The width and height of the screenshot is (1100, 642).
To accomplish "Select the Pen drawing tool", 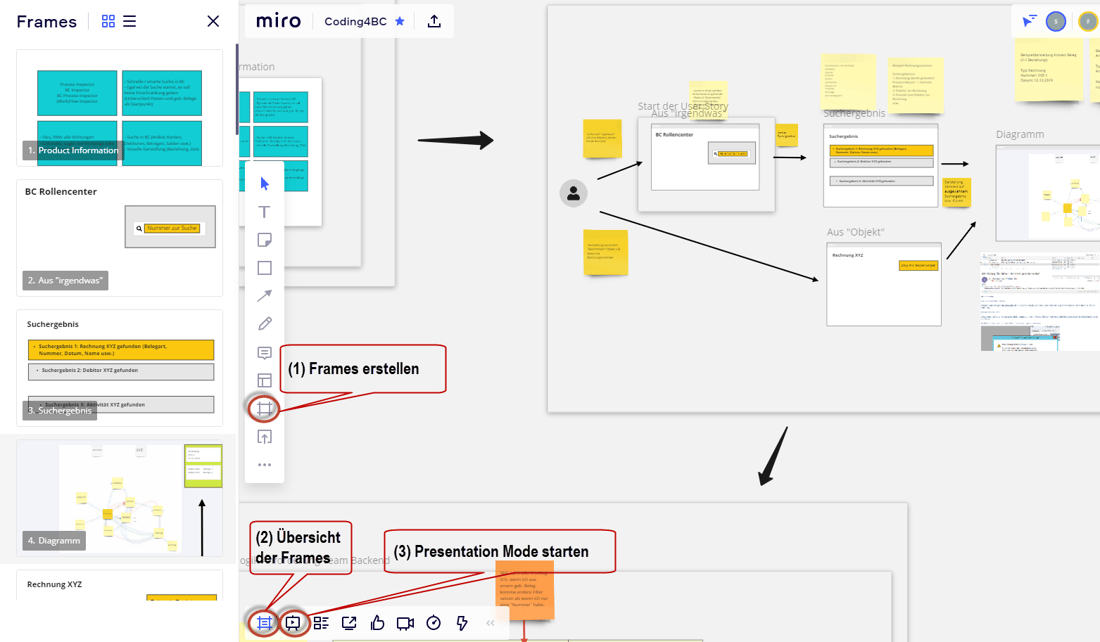I will click(264, 324).
